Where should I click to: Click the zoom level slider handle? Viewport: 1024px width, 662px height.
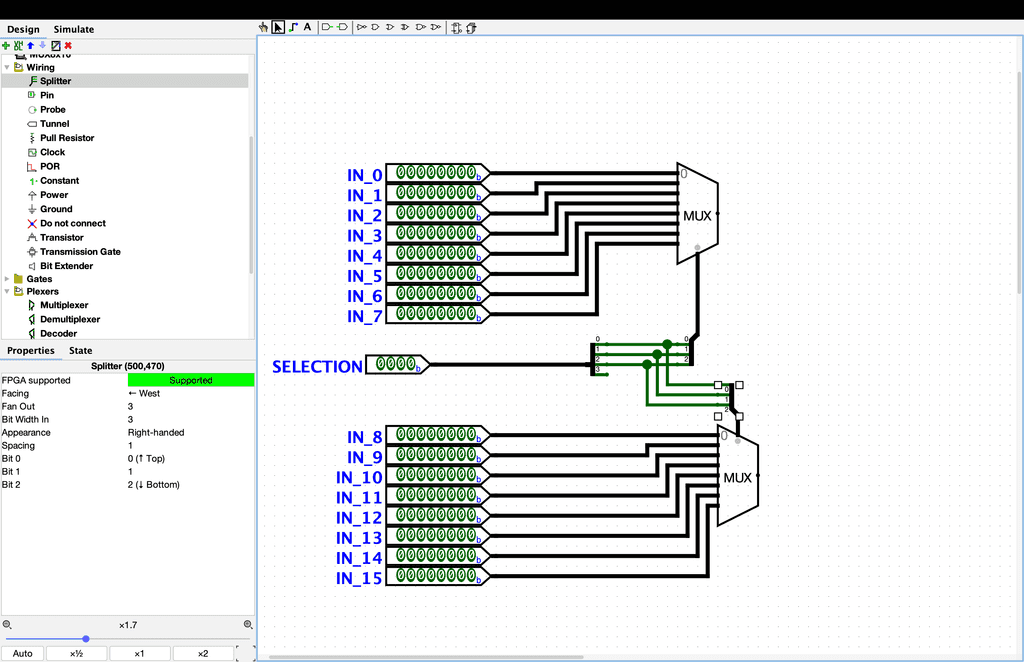(86, 638)
